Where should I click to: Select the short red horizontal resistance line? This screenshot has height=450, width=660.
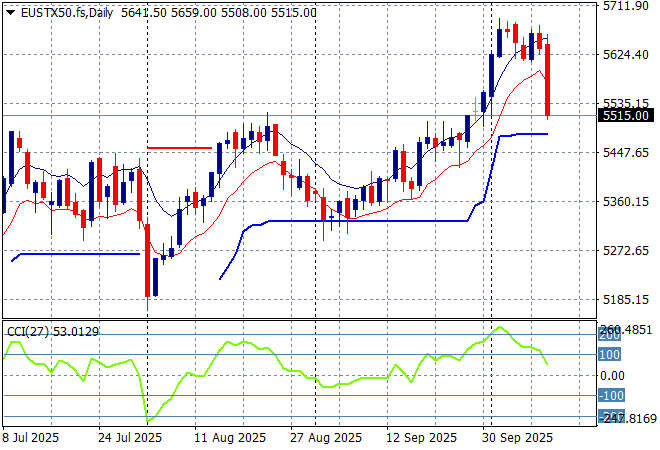click(x=180, y=148)
